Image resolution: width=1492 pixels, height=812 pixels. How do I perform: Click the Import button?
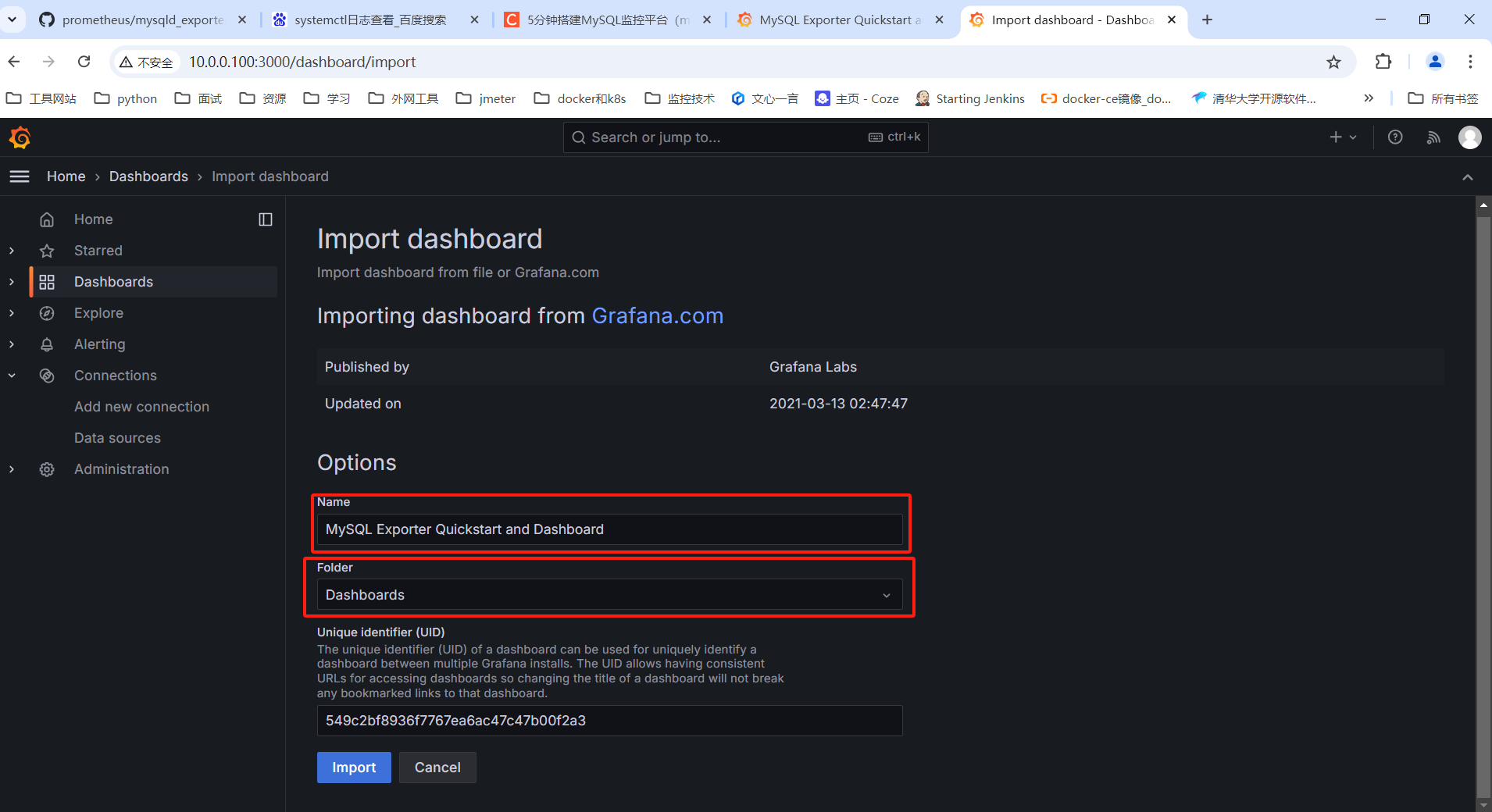354,767
